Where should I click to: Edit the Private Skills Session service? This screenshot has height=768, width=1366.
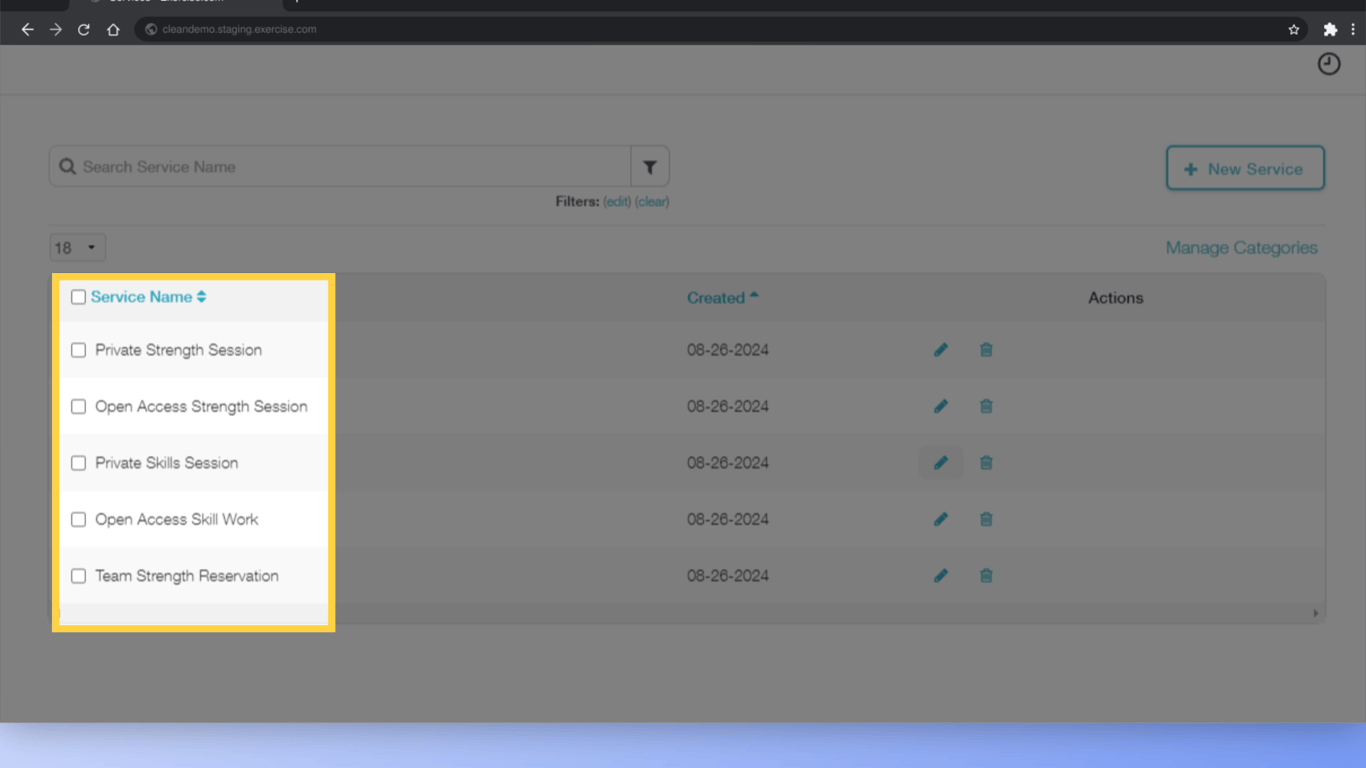pyautogui.click(x=941, y=463)
